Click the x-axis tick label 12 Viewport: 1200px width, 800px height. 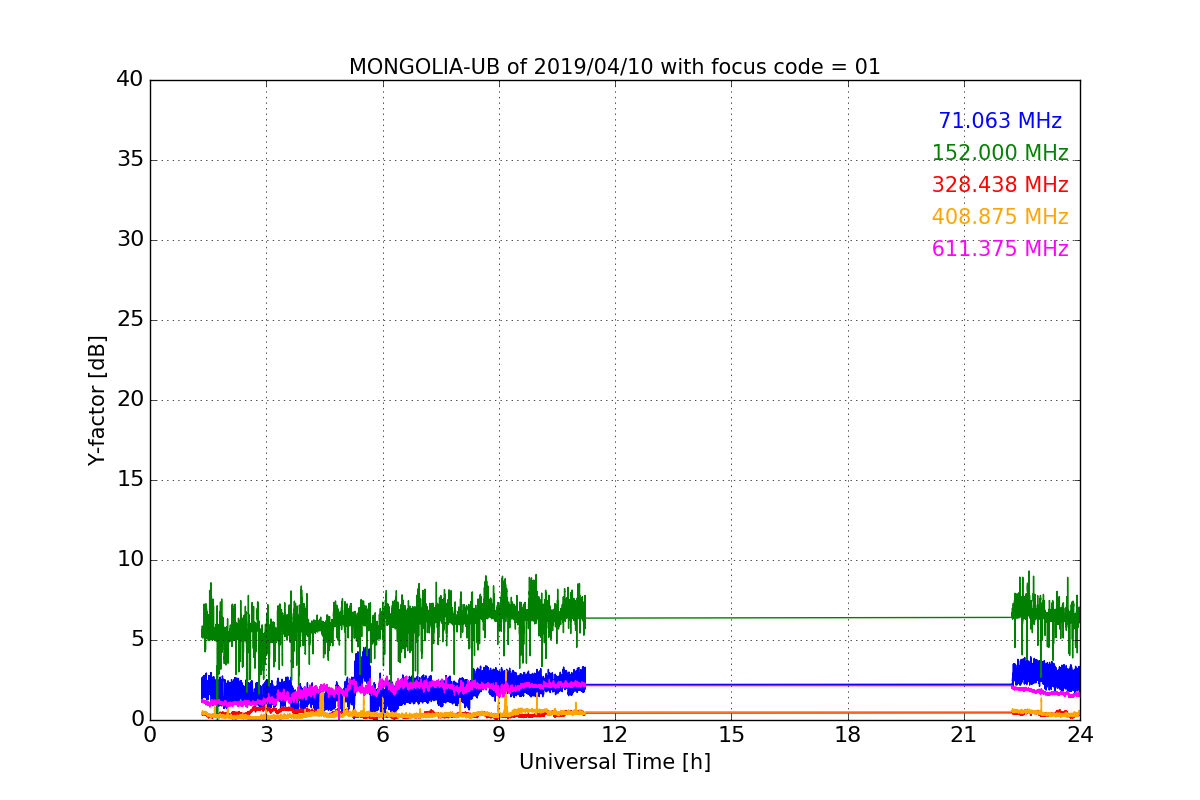[615, 734]
